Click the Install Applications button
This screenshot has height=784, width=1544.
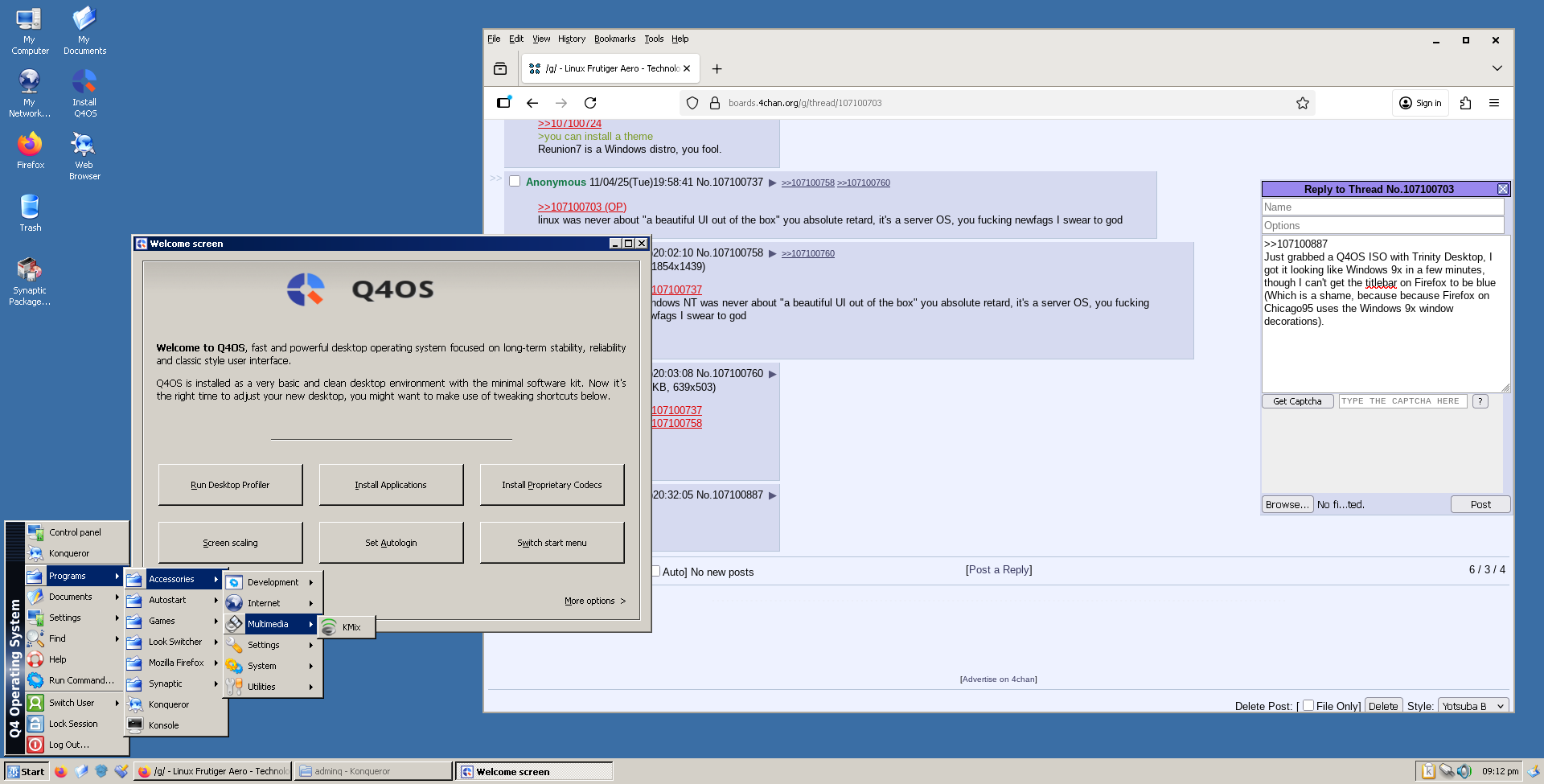point(391,485)
